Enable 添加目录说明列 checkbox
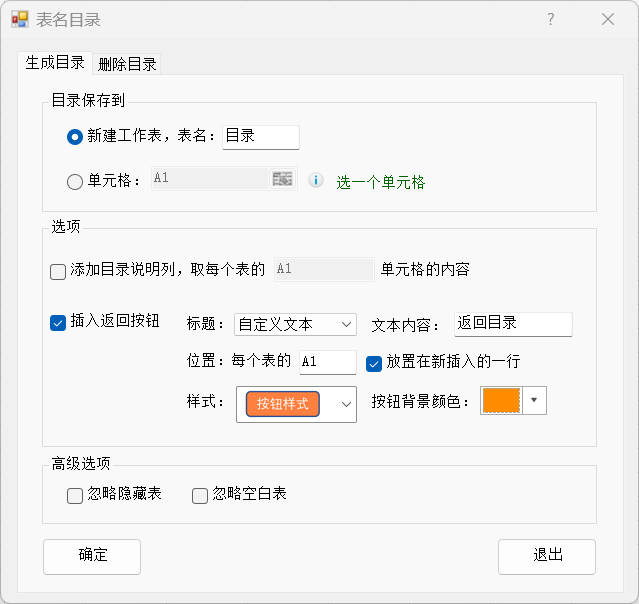Image resolution: width=639 pixels, height=604 pixels. [x=59, y=270]
